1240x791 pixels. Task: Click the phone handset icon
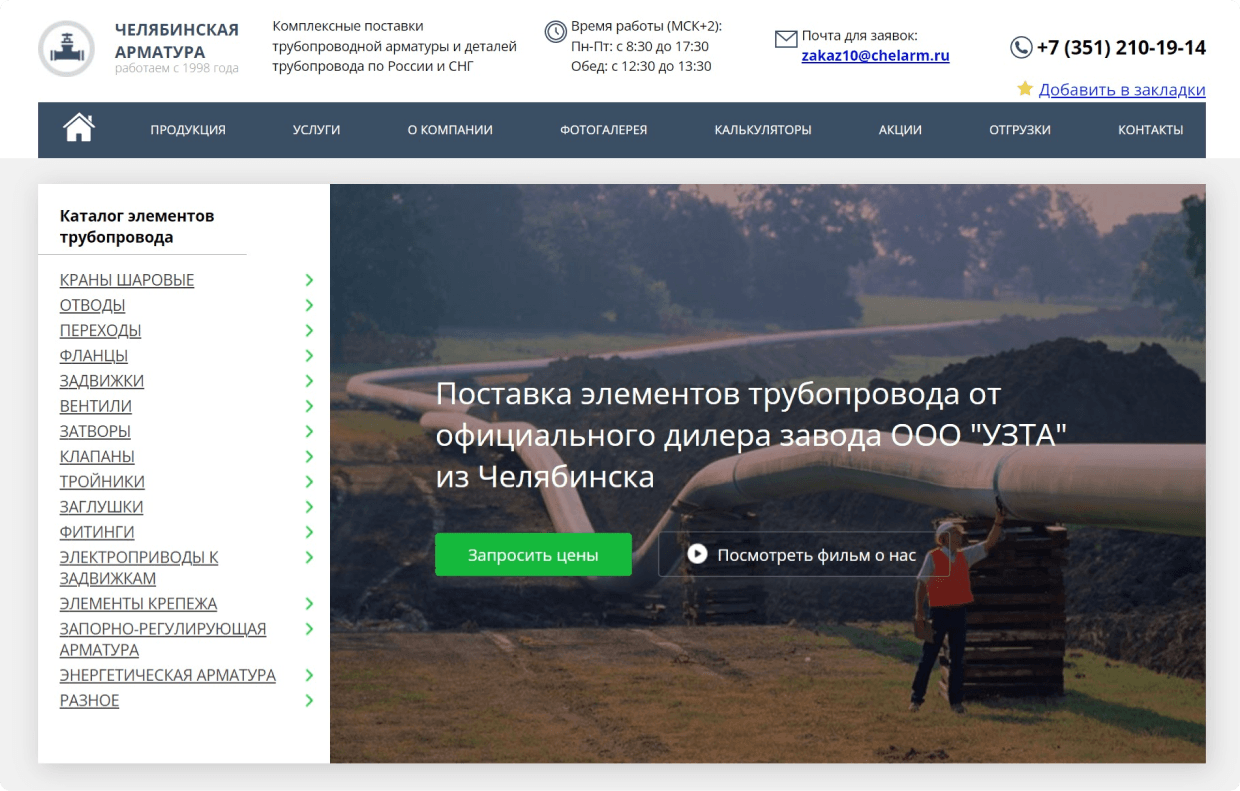(x=1021, y=47)
